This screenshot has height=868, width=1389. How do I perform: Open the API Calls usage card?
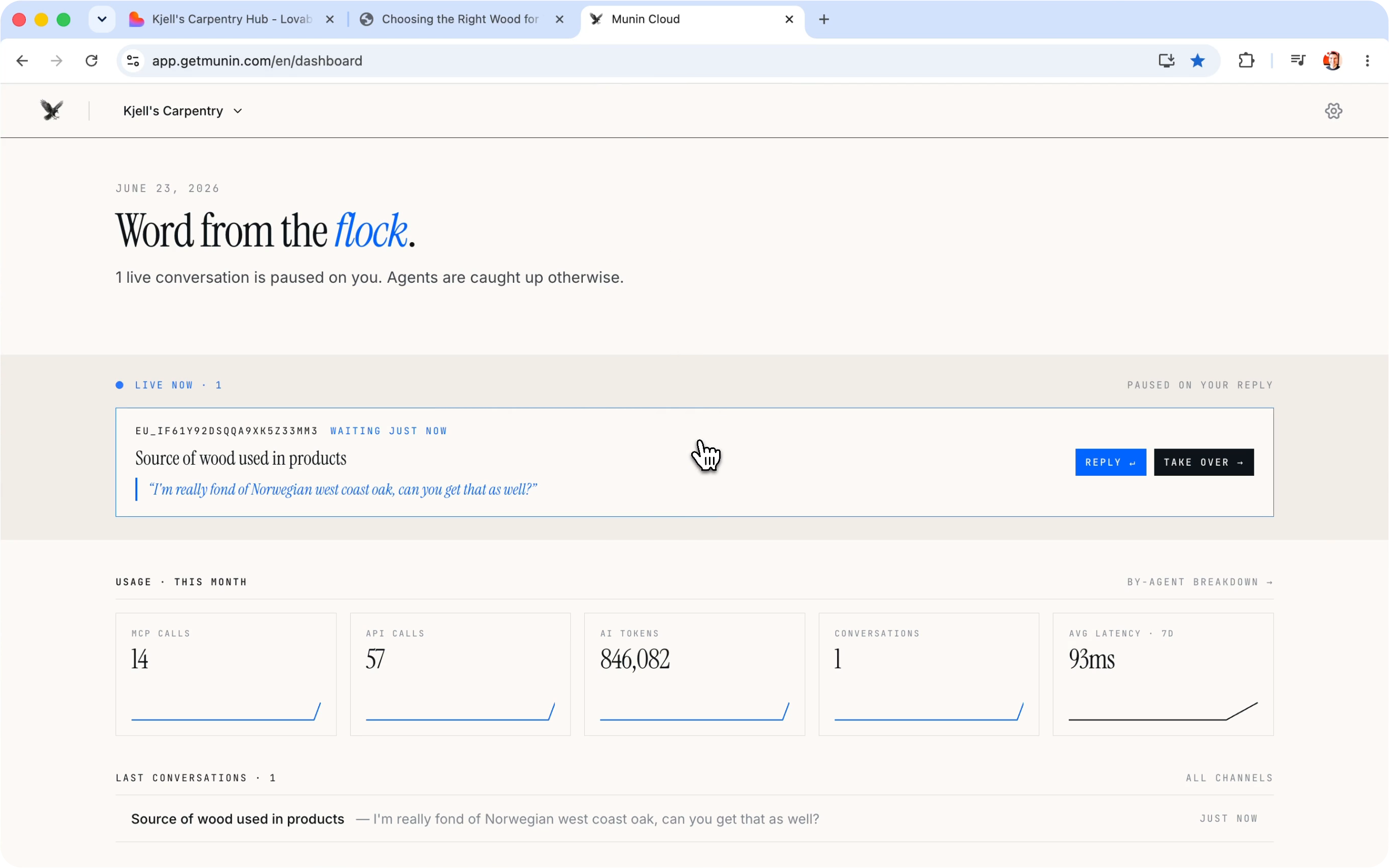460,674
